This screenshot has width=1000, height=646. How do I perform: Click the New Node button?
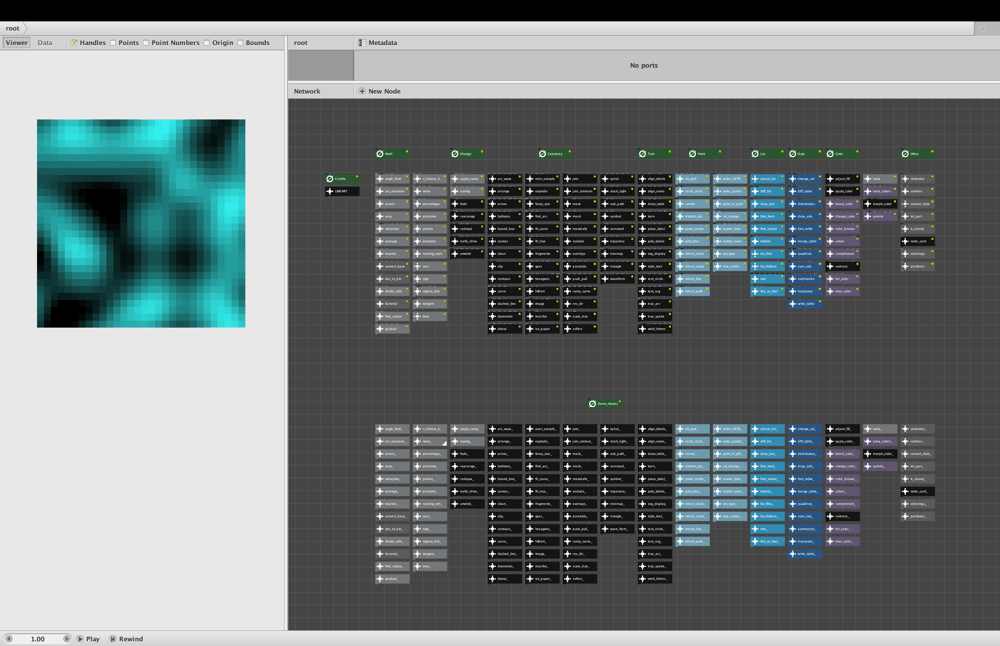(x=379, y=91)
